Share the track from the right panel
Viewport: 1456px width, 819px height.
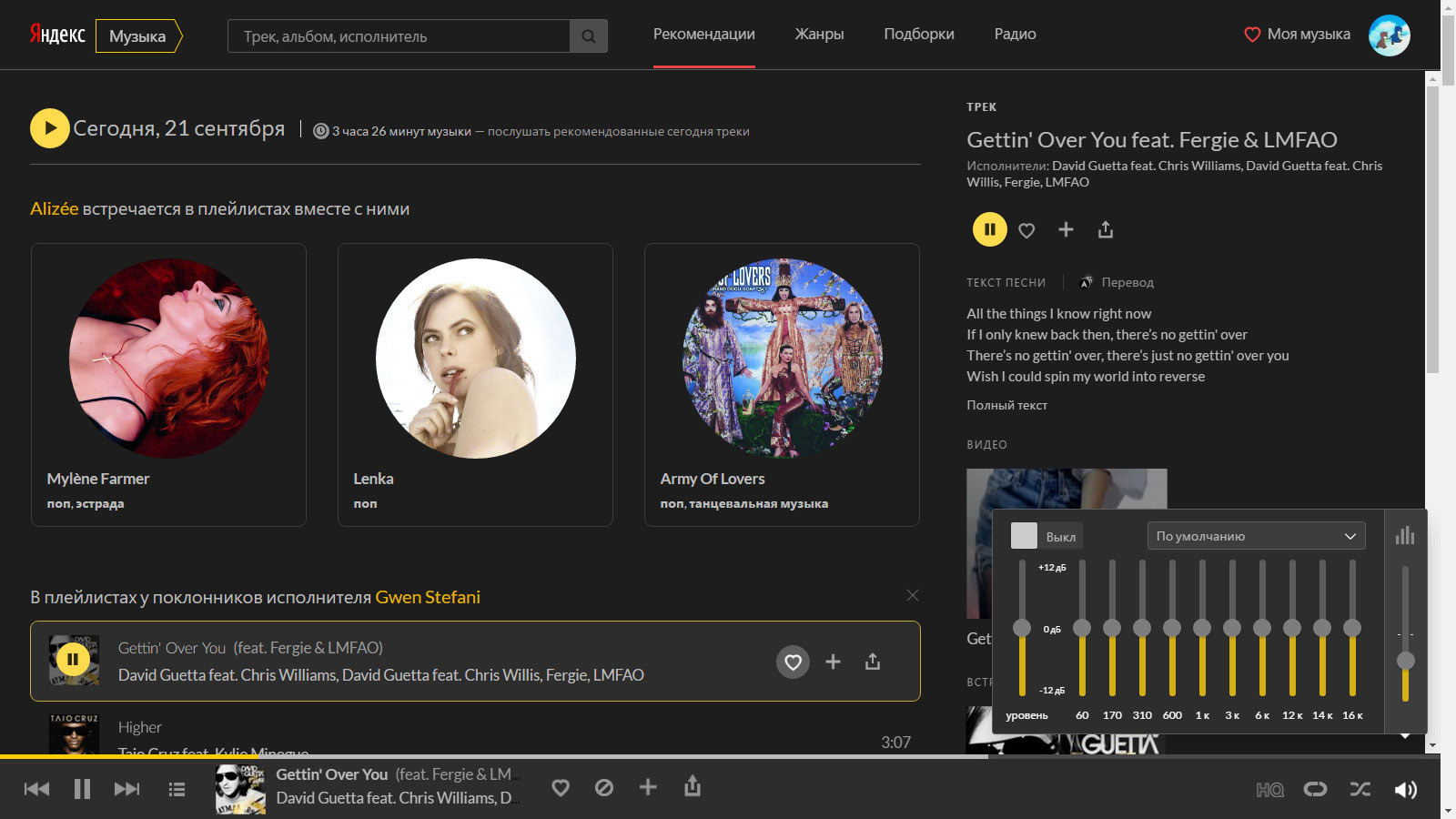coord(1106,229)
